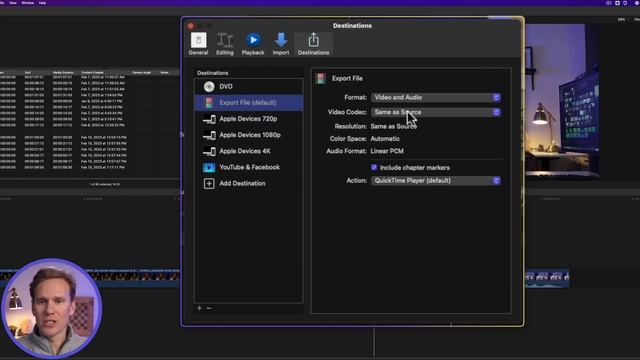The width and height of the screenshot is (640, 360).
Task: Click the Add Destination plus-box icon
Action: (x=209, y=184)
